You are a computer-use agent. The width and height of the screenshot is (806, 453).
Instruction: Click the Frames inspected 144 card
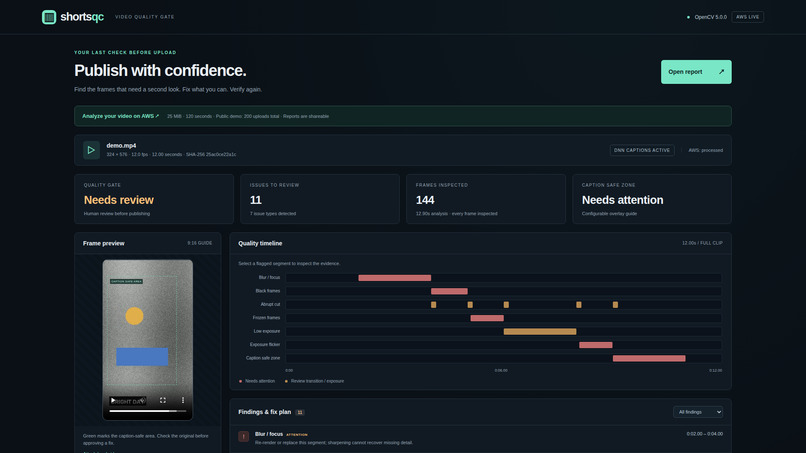click(x=486, y=199)
